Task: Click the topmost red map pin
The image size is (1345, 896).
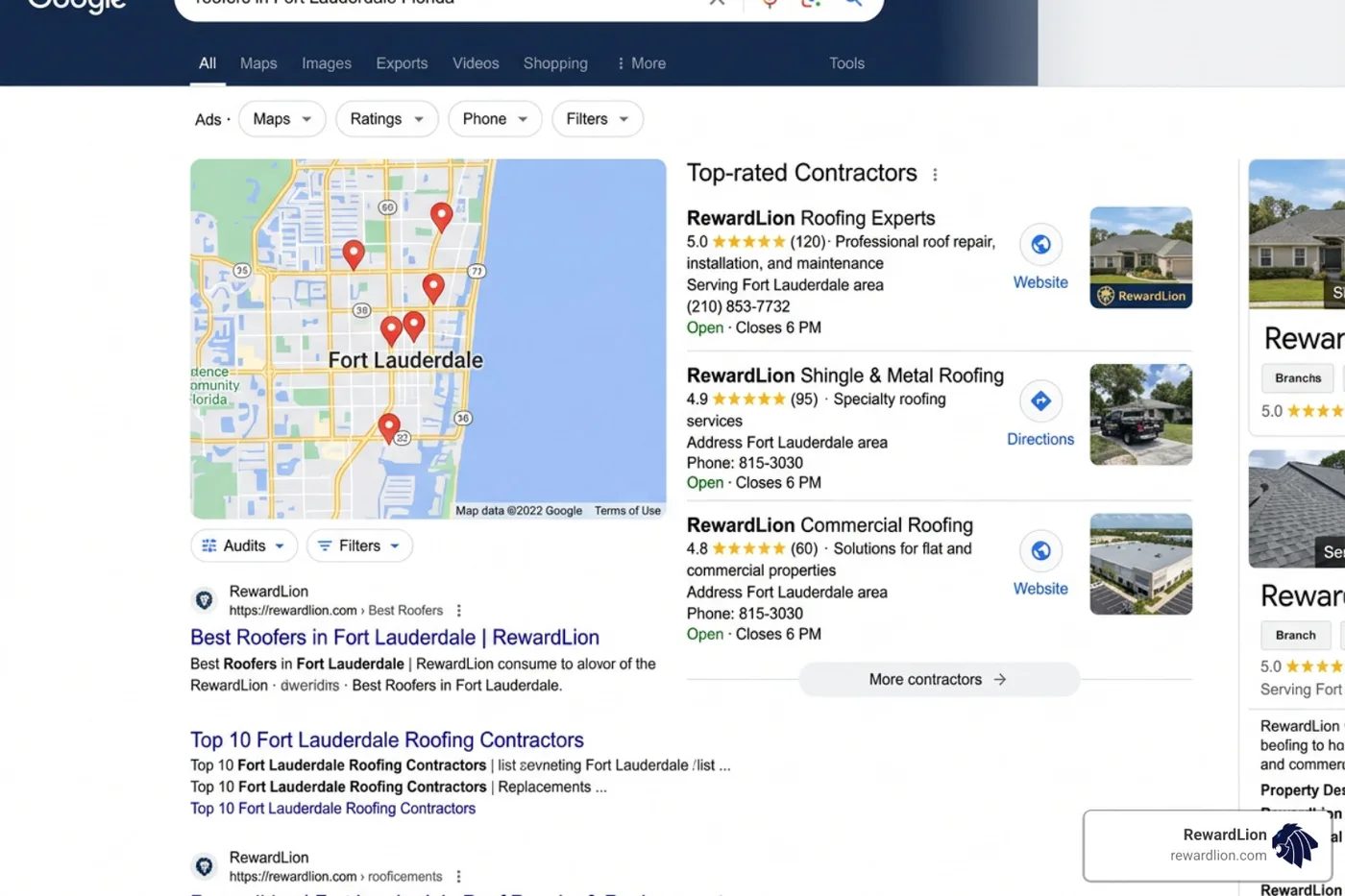Action: [441, 216]
